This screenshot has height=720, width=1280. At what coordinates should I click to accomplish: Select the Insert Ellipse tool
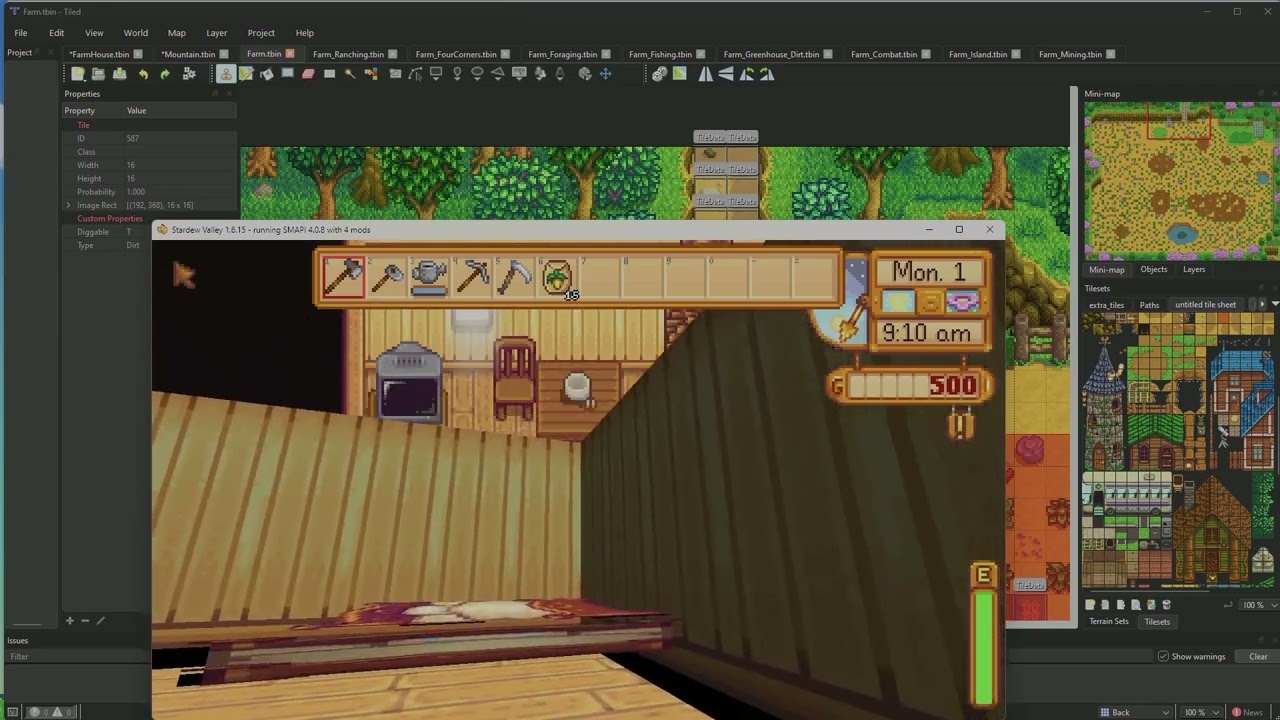478,74
